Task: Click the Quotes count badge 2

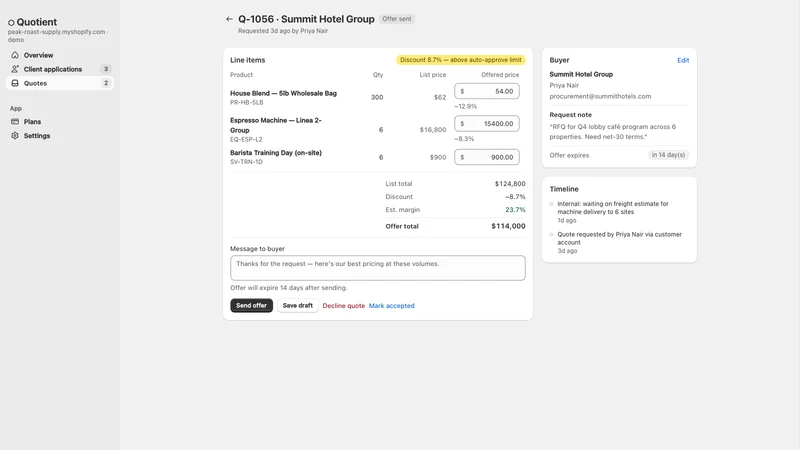Action: click(x=106, y=83)
